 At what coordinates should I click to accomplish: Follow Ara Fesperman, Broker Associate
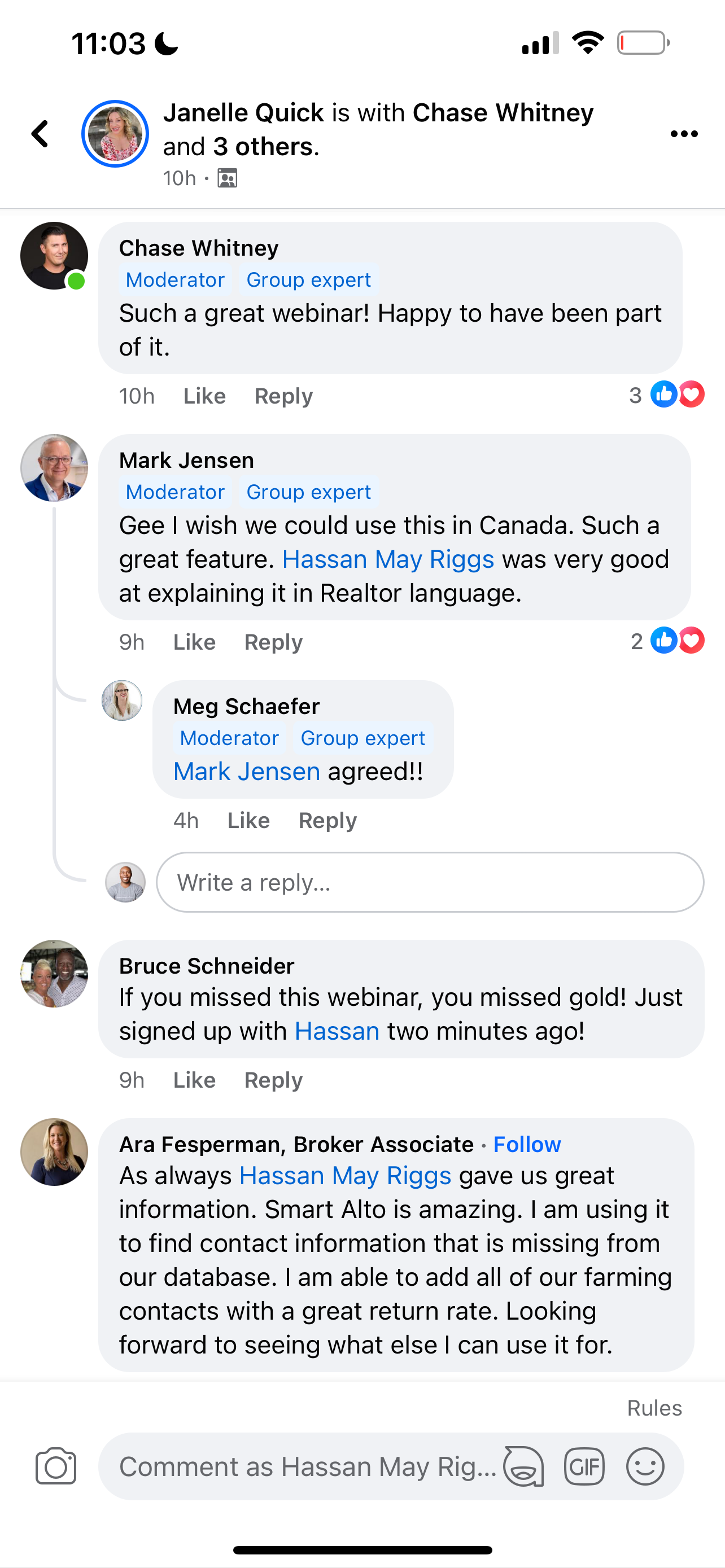click(527, 1144)
